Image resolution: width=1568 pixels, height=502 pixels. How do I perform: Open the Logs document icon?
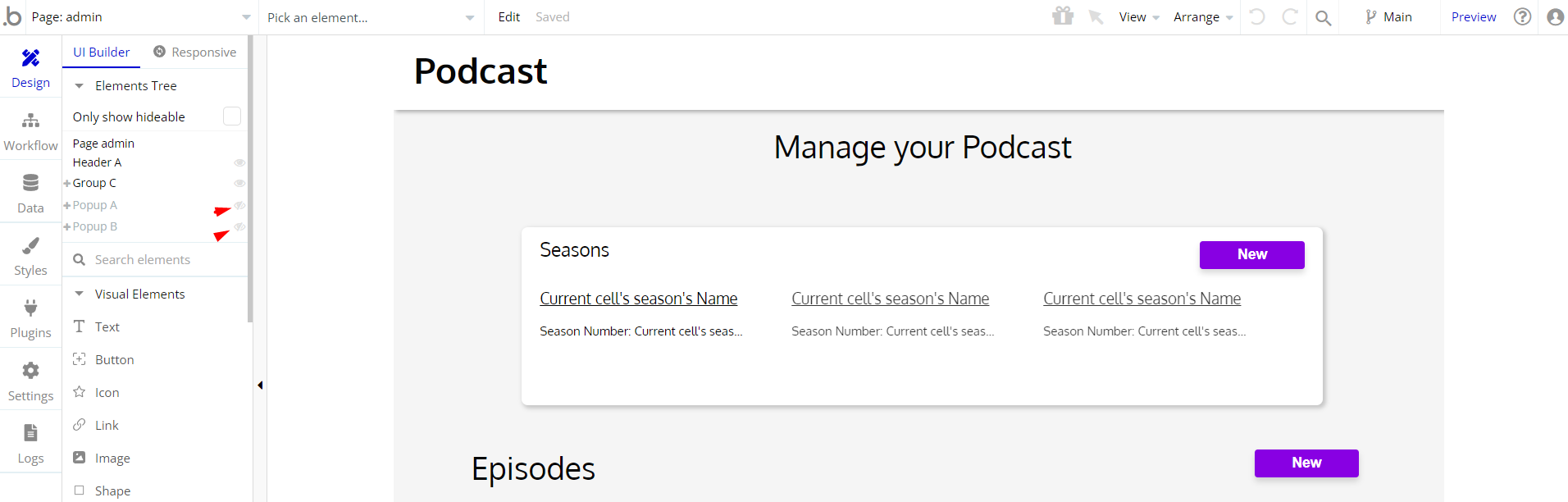30,432
